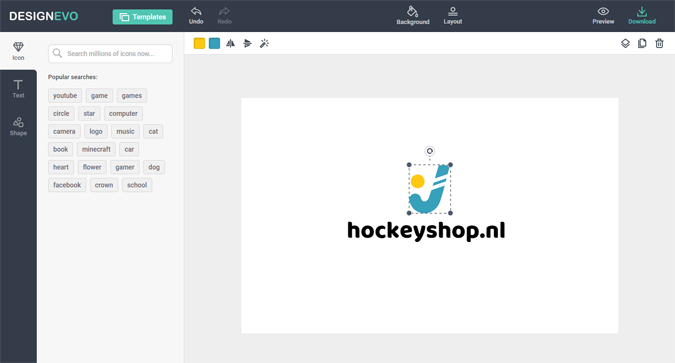Click the rotation handle above selected icon
Viewport: 675px width, 363px height.
coord(430,151)
